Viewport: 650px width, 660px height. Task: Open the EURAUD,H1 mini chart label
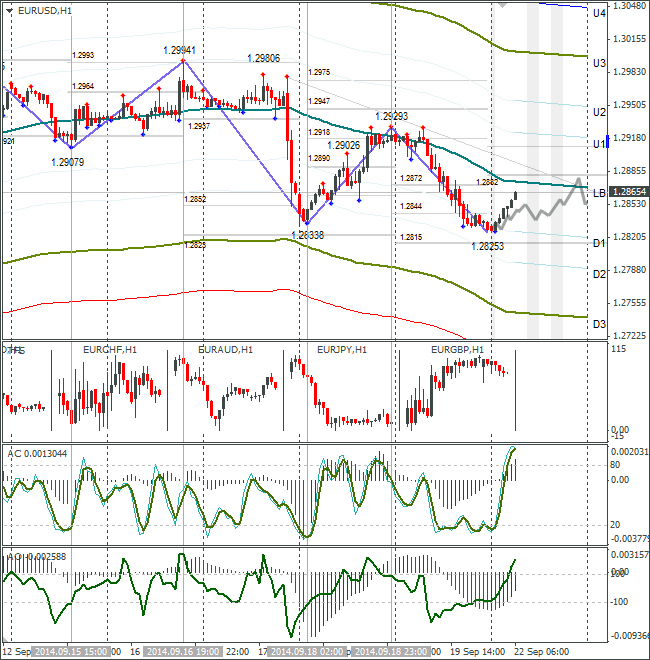click(225, 350)
